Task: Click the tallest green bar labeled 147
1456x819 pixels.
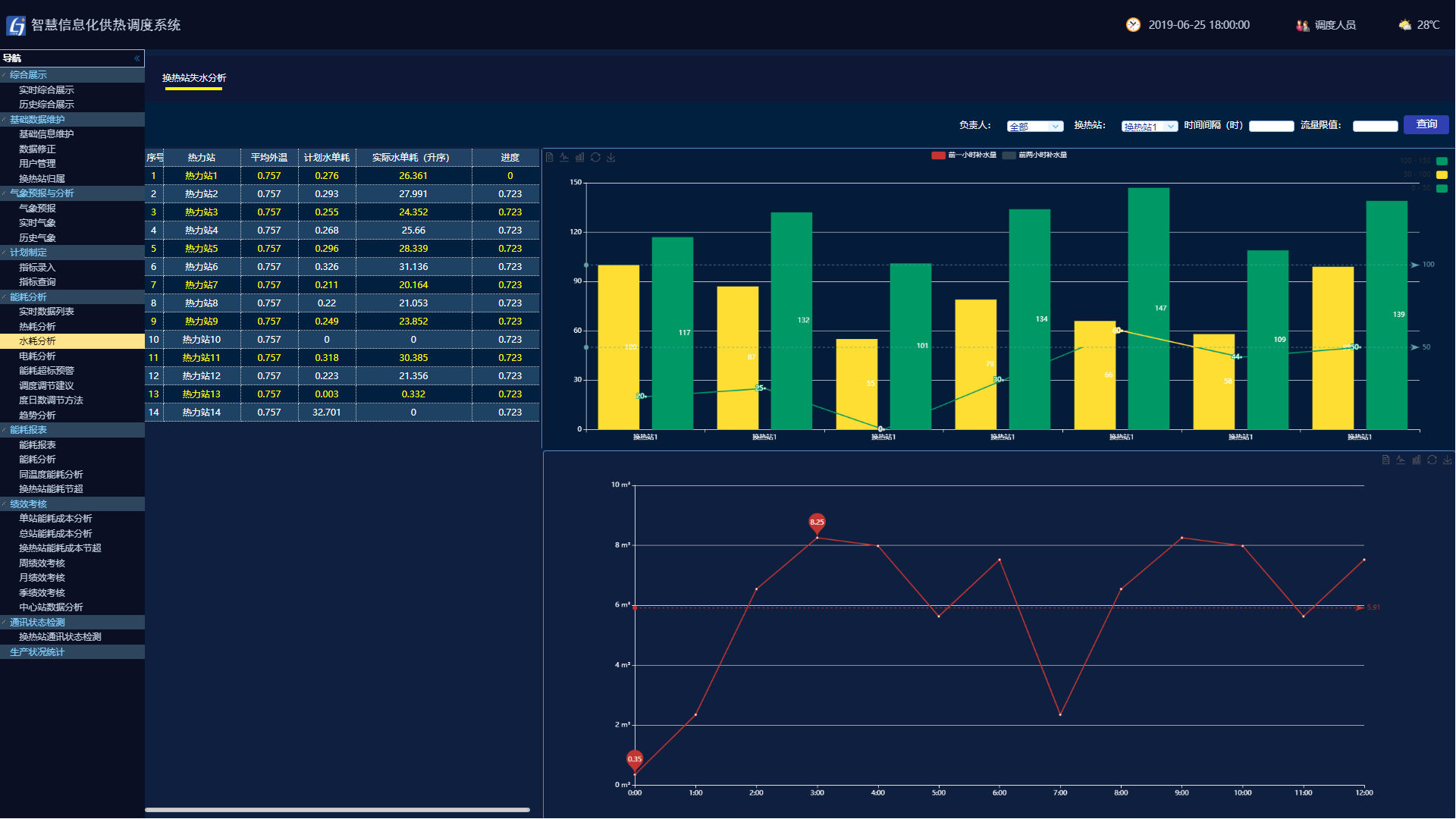Action: (1148, 309)
